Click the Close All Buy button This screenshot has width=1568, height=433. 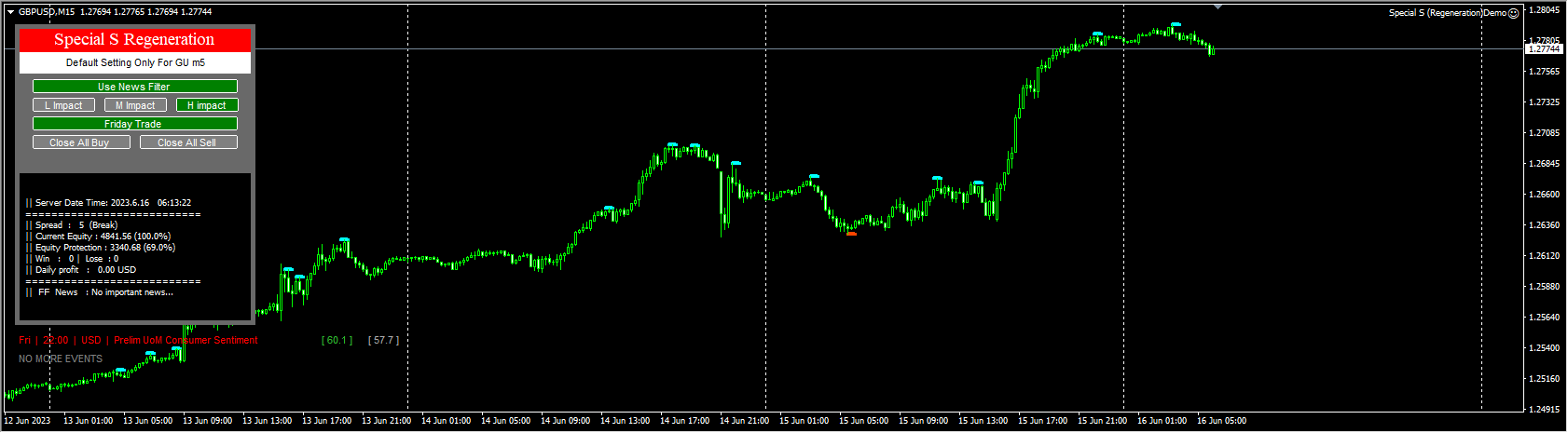[x=81, y=142]
